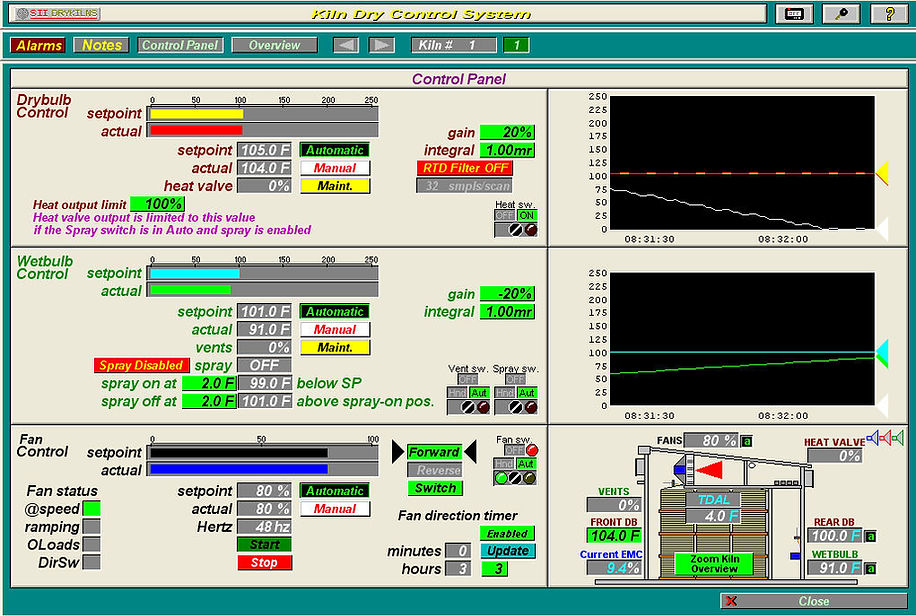Viewport: 916px width, 616px height.
Task: Click the keypad icon in the title bar
Action: pos(793,13)
